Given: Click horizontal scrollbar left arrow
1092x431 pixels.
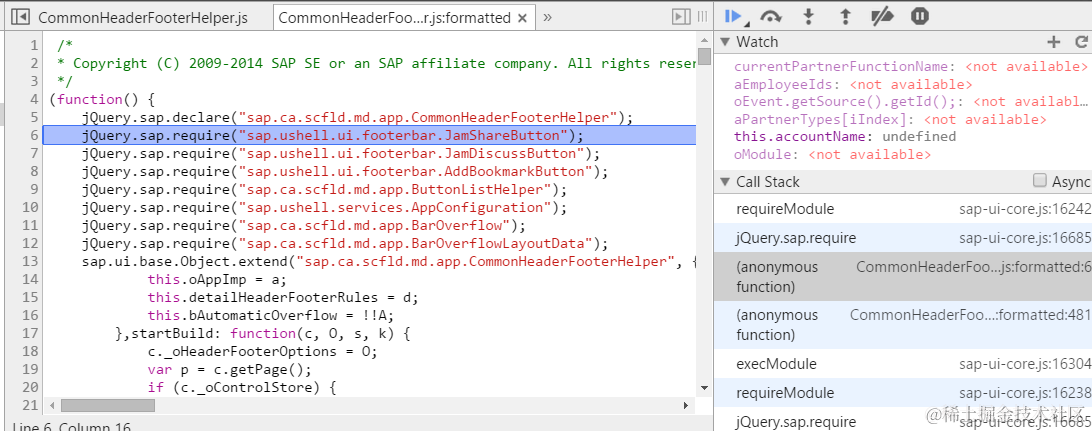Looking at the screenshot, I should click(50, 405).
